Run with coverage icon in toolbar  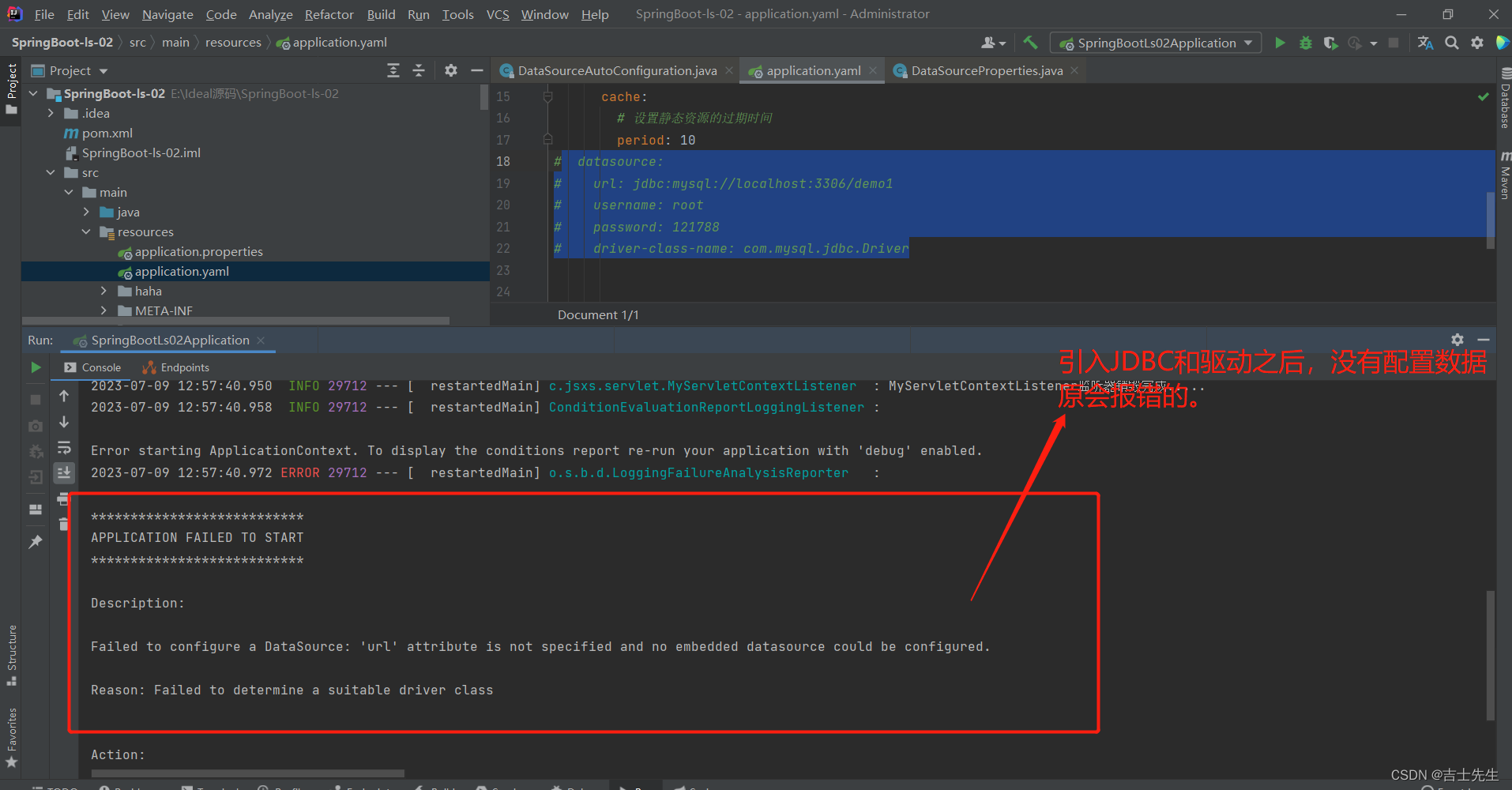click(x=1330, y=43)
